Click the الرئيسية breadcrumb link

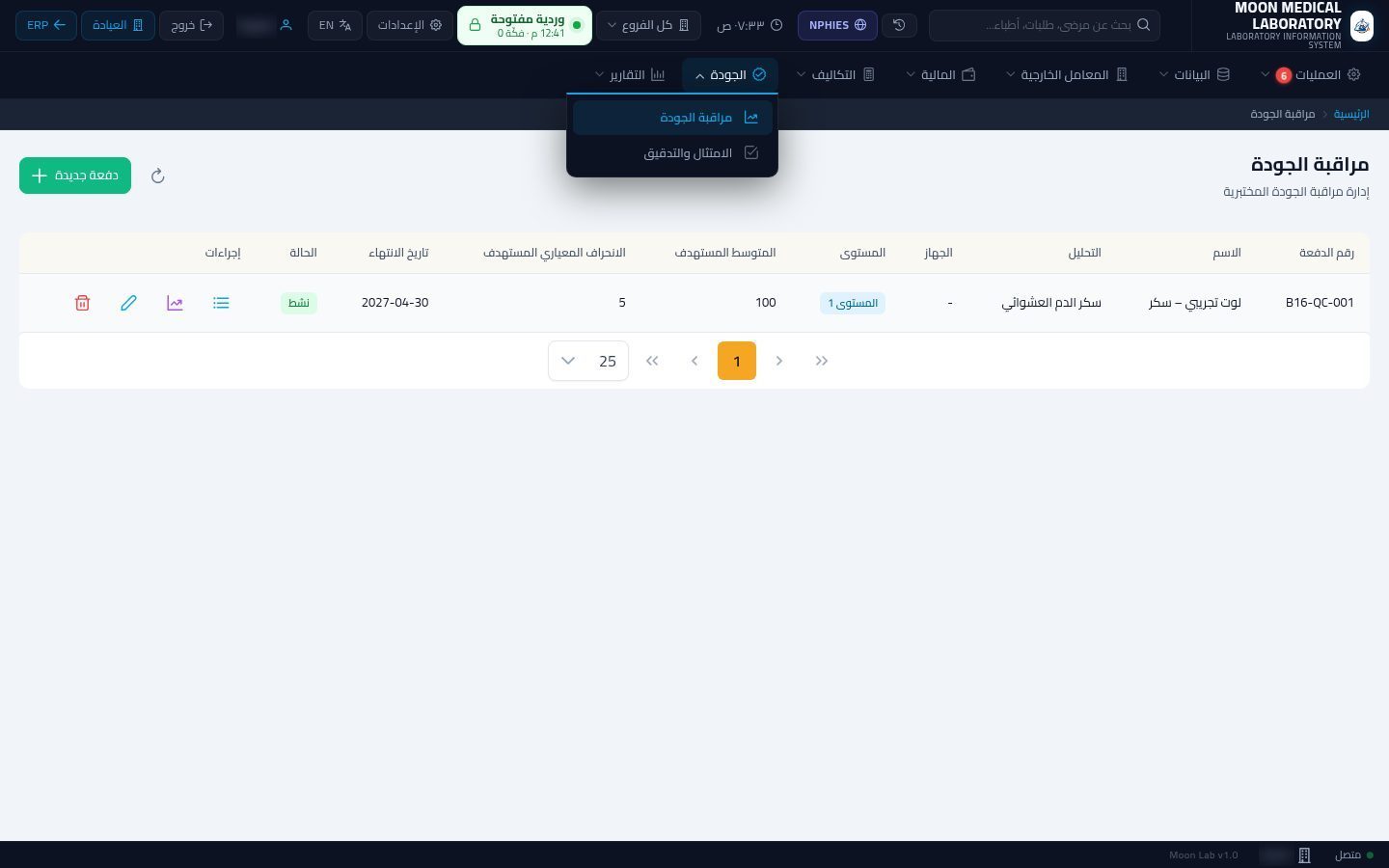[x=1351, y=114]
